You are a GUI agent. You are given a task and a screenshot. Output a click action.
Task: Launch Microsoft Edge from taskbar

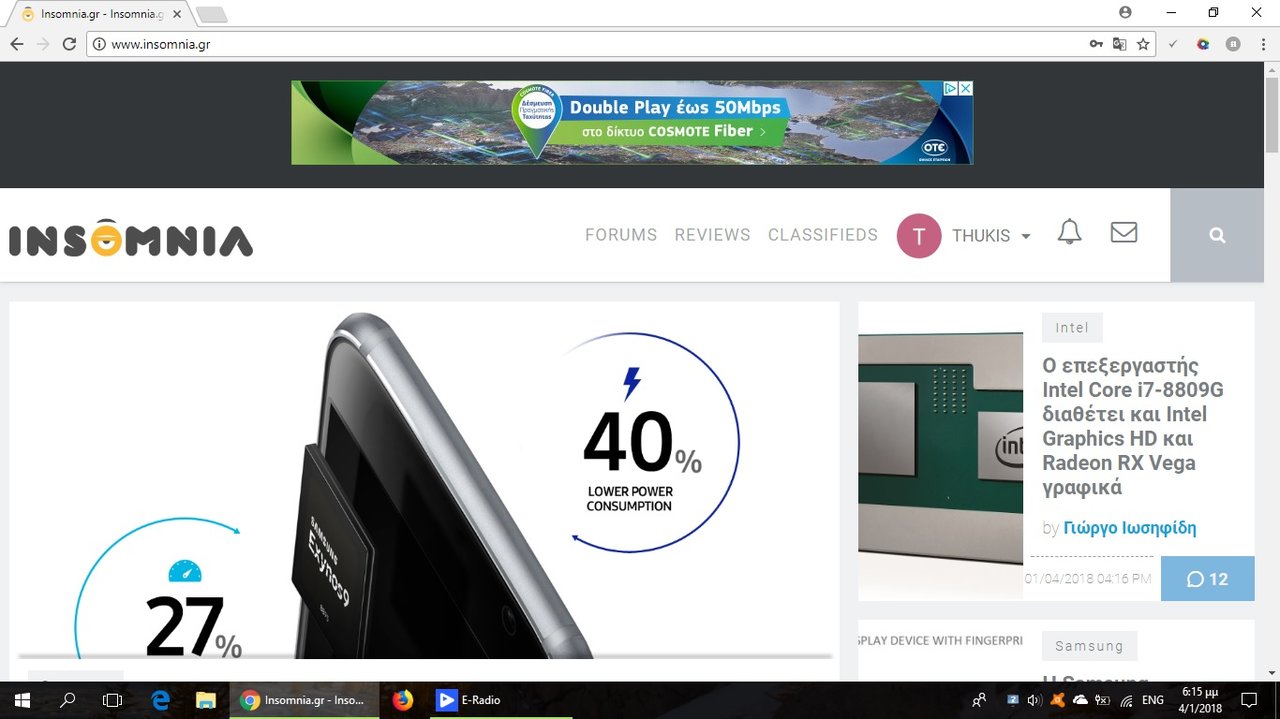[x=160, y=700]
